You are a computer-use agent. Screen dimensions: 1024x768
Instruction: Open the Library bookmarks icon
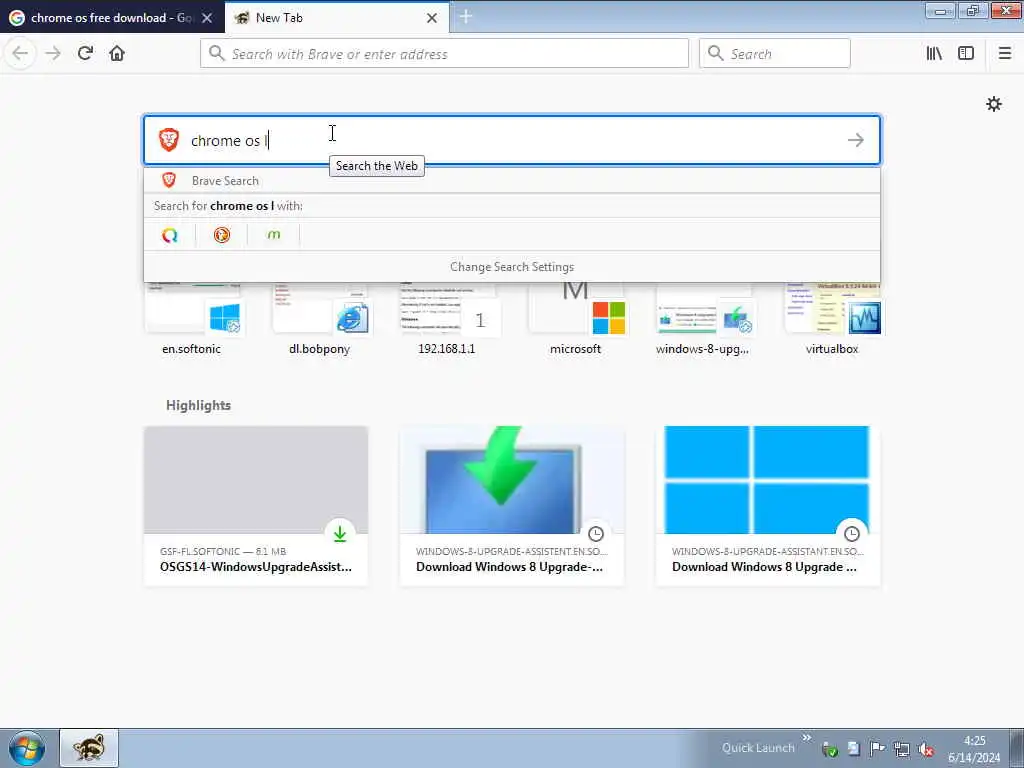coord(934,53)
